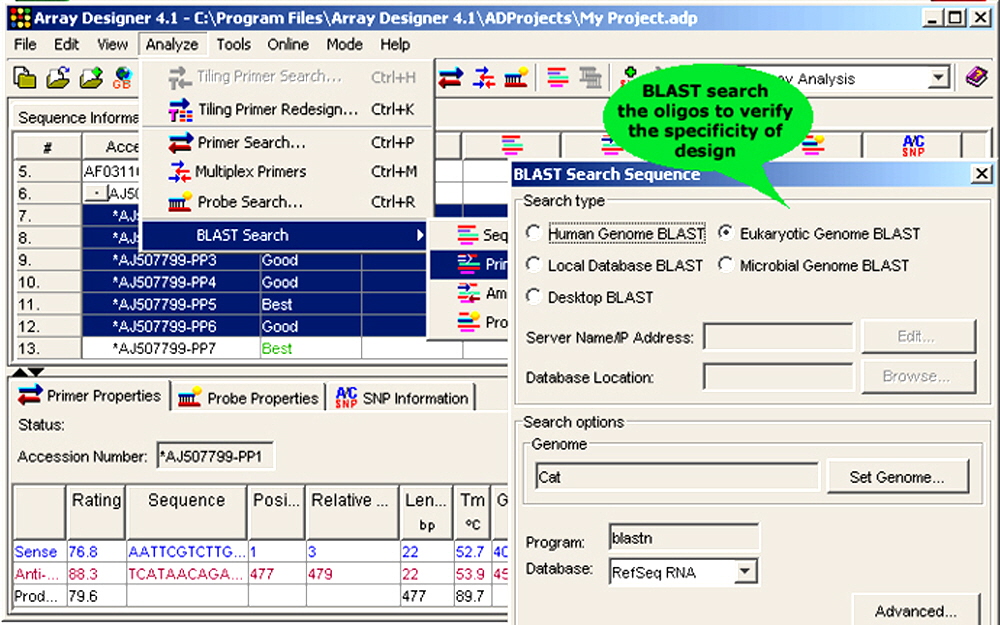Open the Mode menu
This screenshot has height=625, width=1000.
[344, 45]
